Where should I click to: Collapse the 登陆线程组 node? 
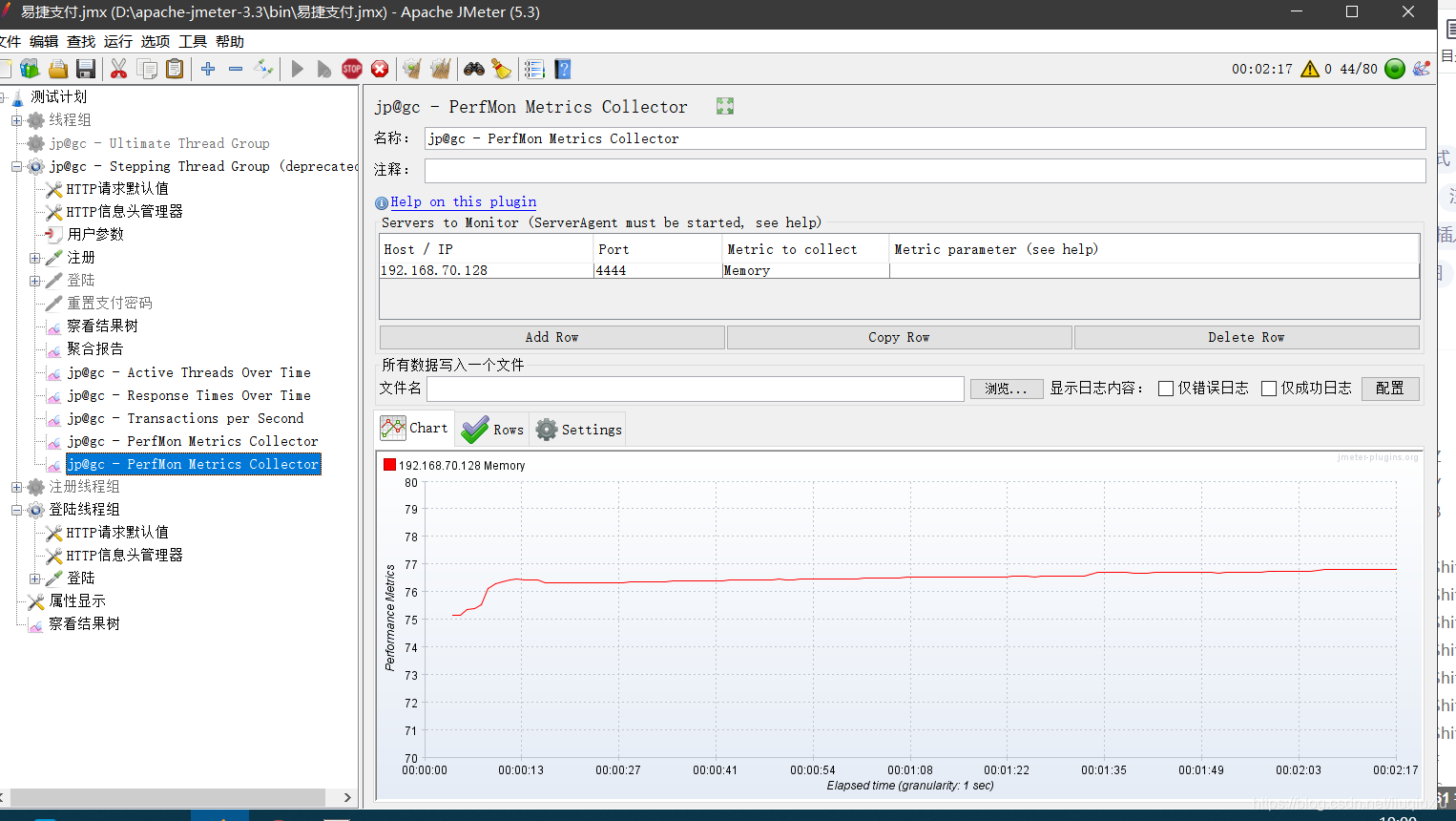pos(16,510)
